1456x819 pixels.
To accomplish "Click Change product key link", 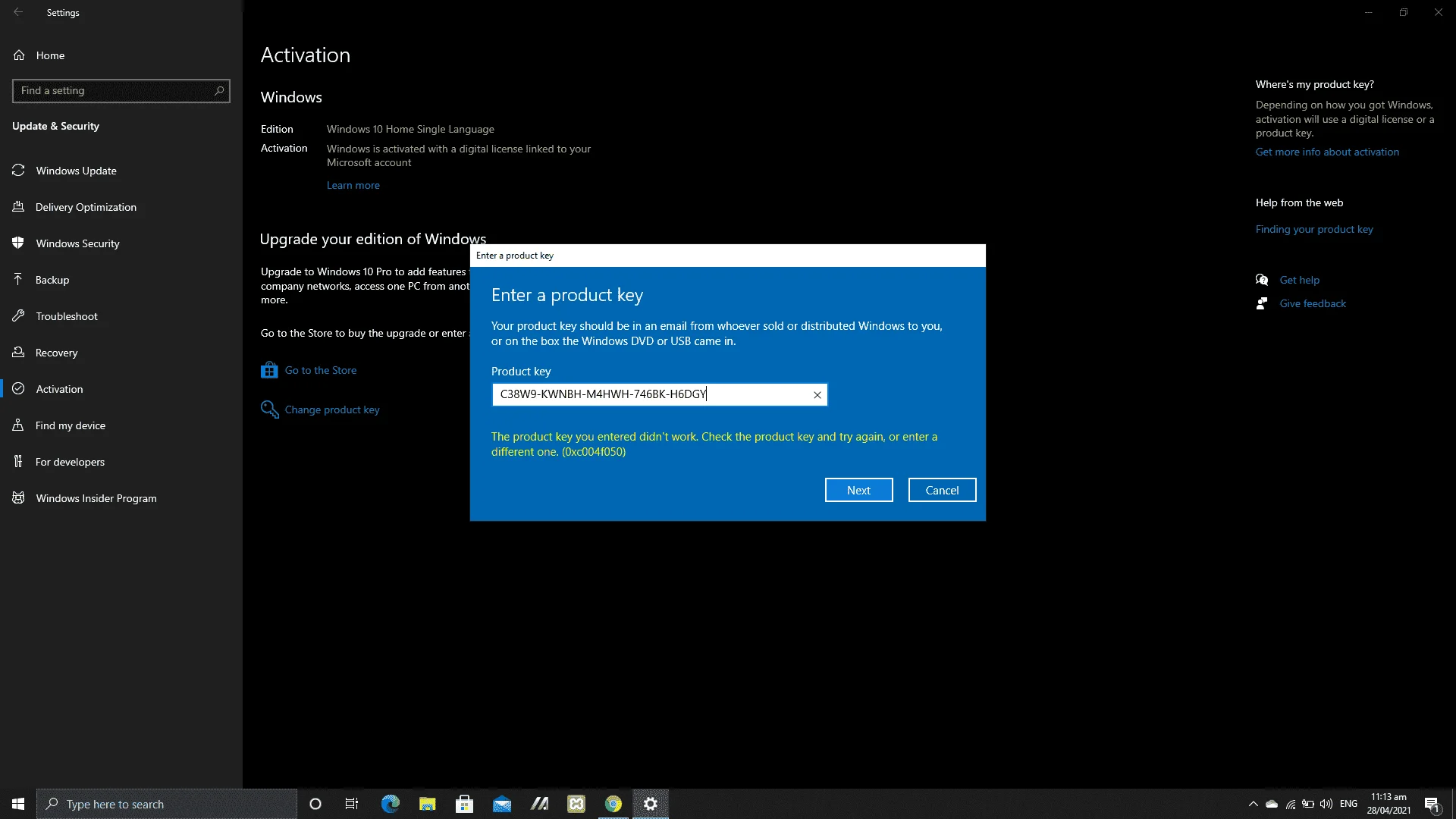I will 332,409.
